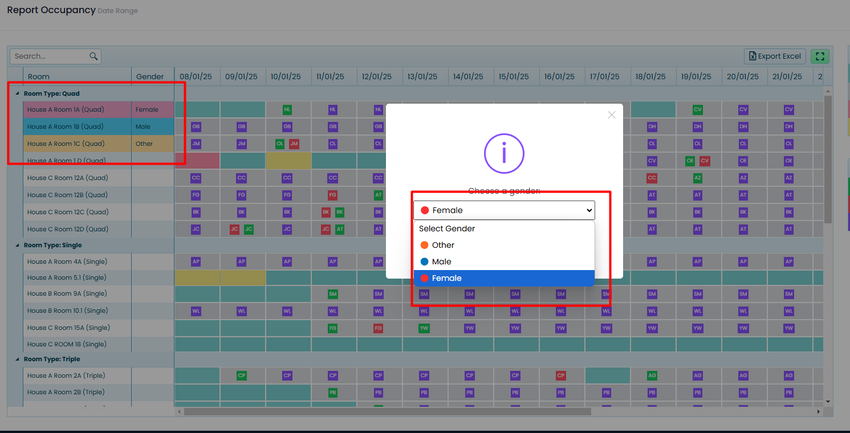850x433 pixels.
Task: Click the search magnifier icon
Action: pyautogui.click(x=94, y=57)
